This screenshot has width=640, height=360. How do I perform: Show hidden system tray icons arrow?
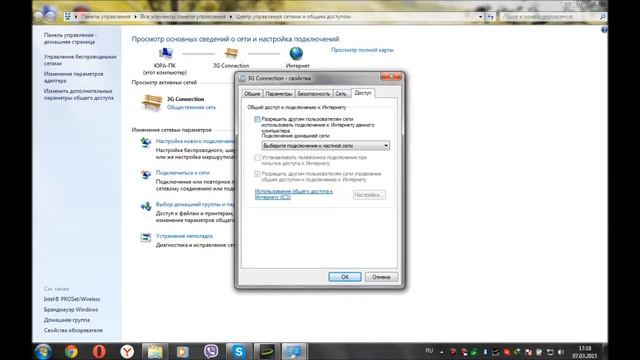click(442, 352)
